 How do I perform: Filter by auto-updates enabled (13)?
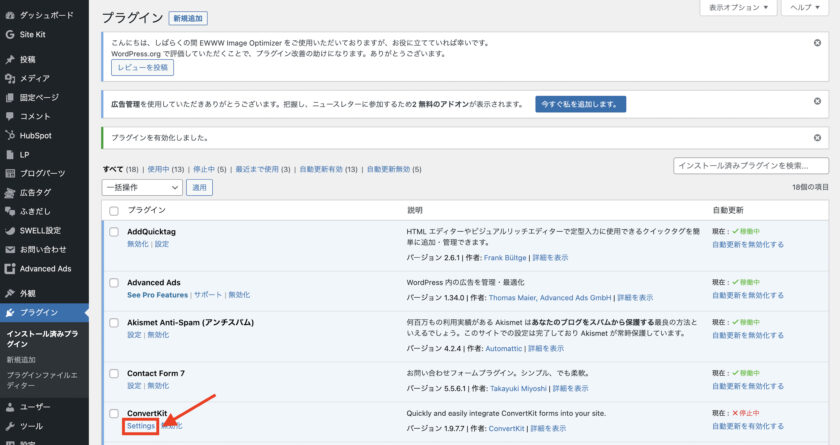(328, 169)
